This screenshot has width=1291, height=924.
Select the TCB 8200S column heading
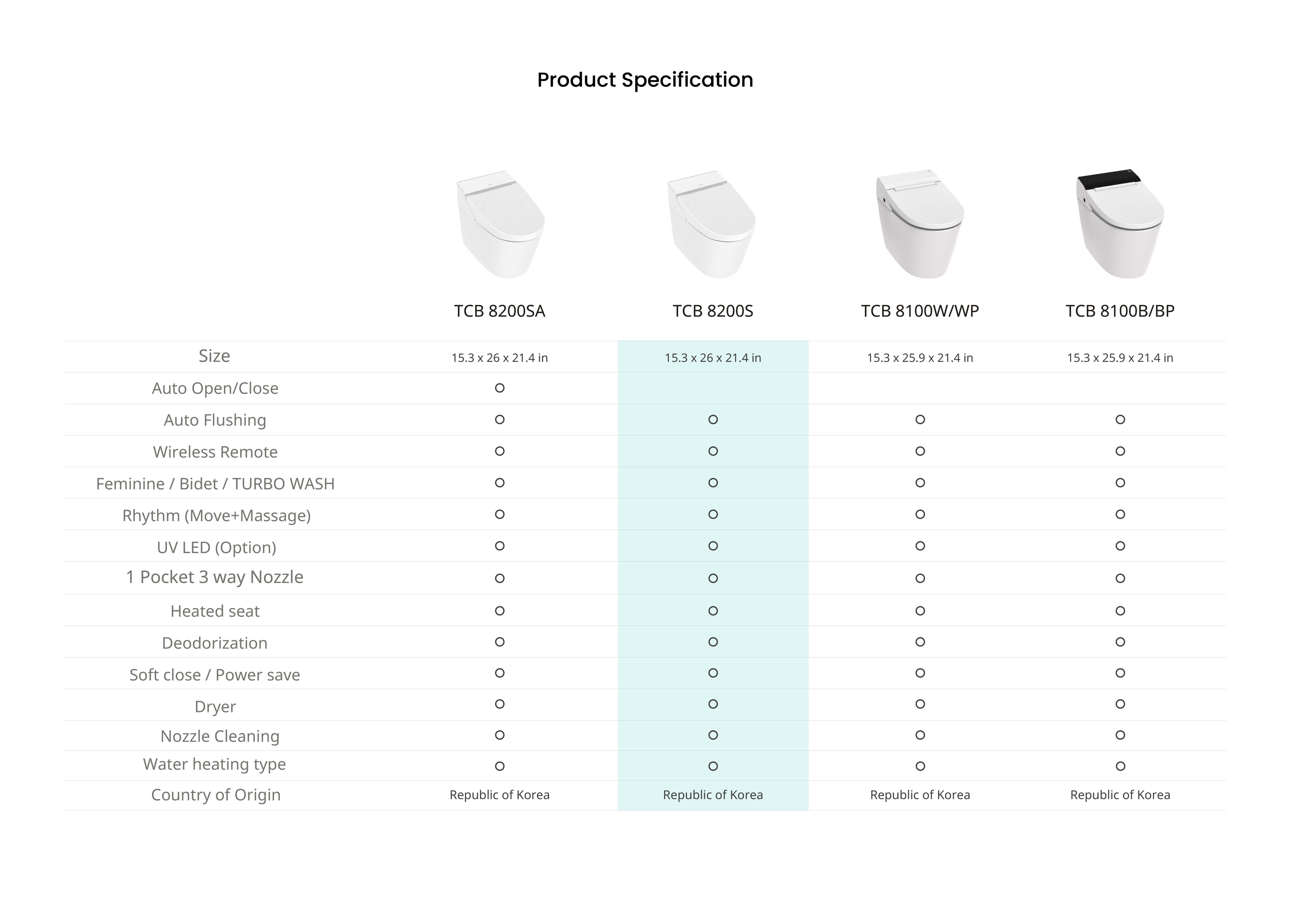coord(713,311)
